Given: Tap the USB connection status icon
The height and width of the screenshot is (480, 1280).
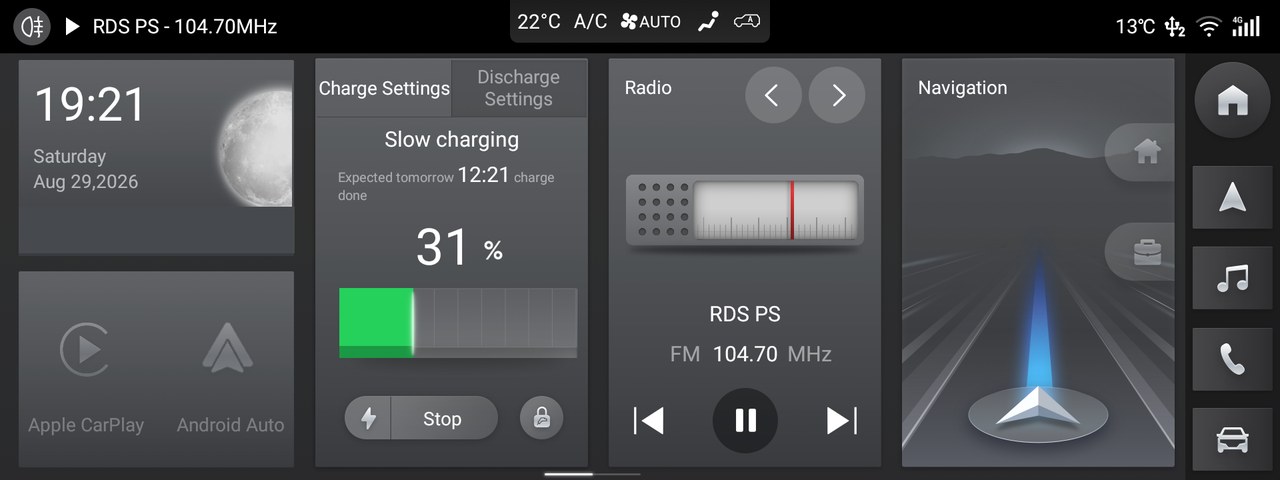Looking at the screenshot, I should [x=1175, y=27].
